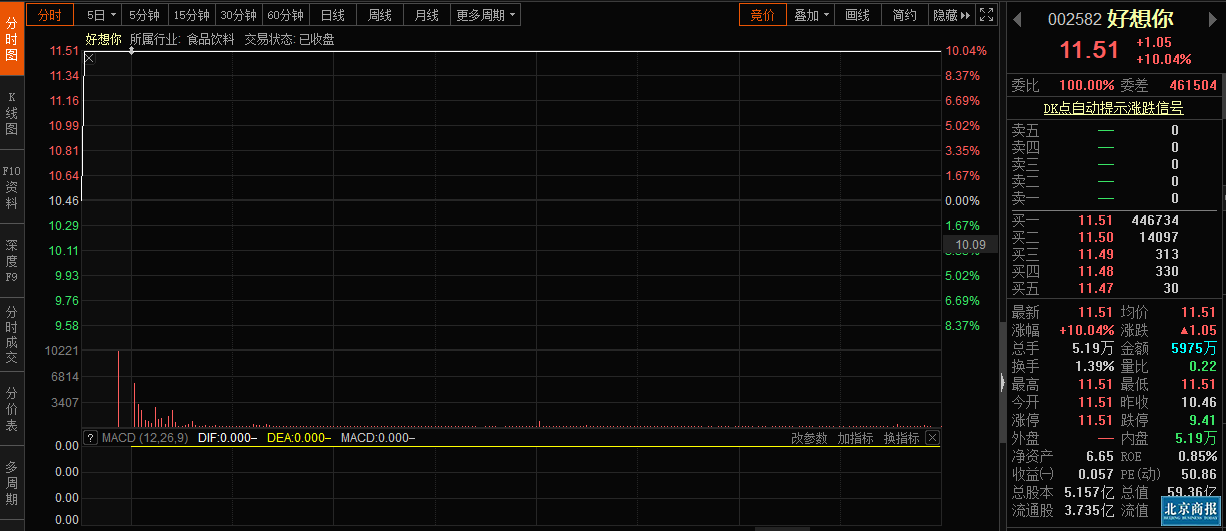Screen dimensions: 1226x531
Task: Click the 卖五 row in order book
Action: [x=1113, y=130]
